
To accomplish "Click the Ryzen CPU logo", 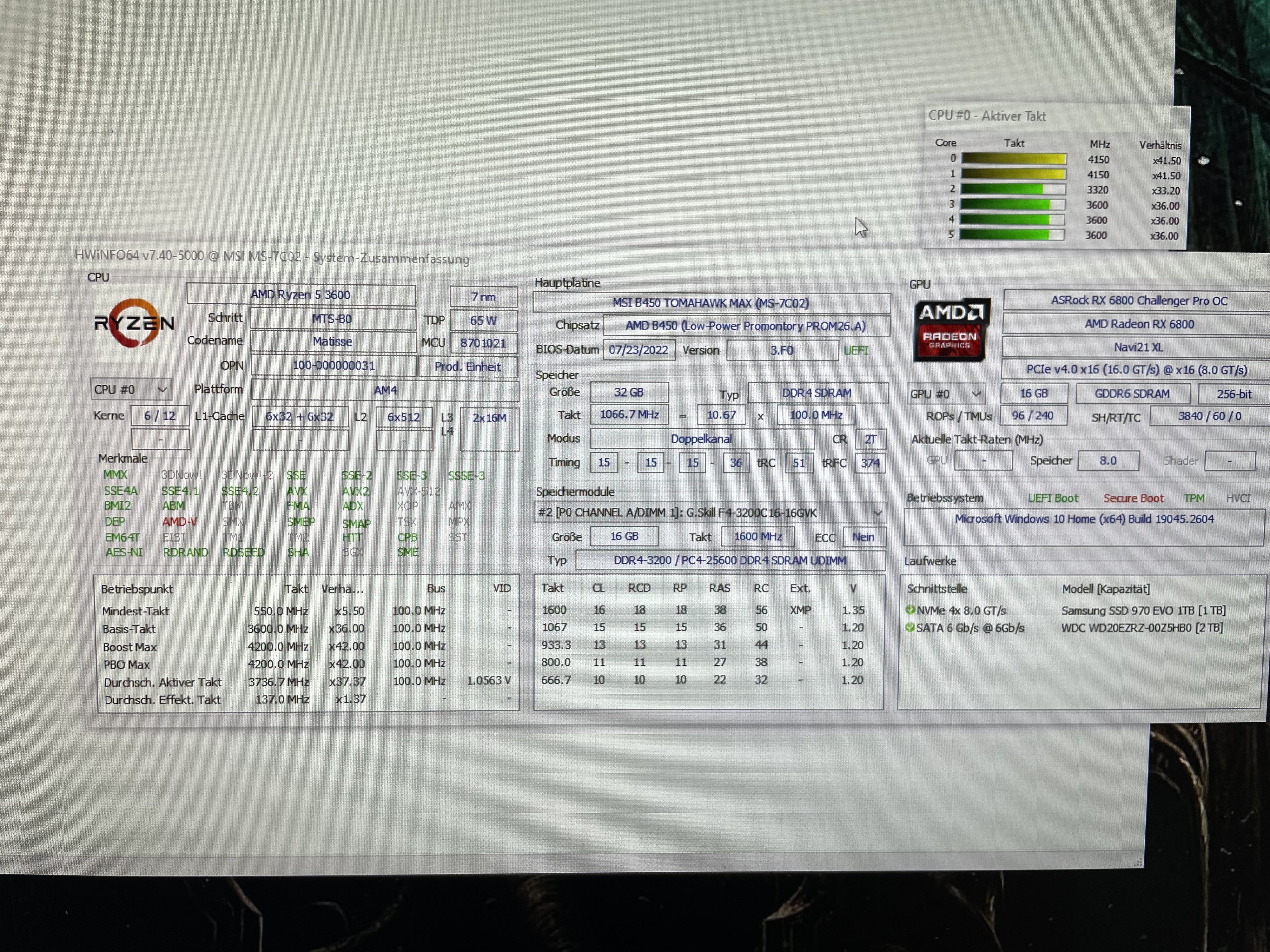I will pos(134,324).
